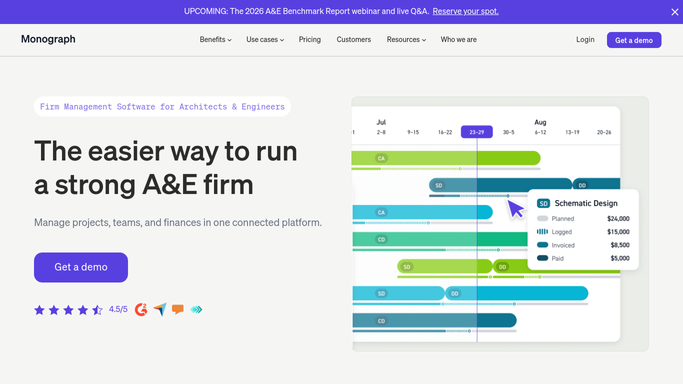Click the SD badge in Schematic Design tooltip
Screen dimensions: 683x384
point(543,203)
